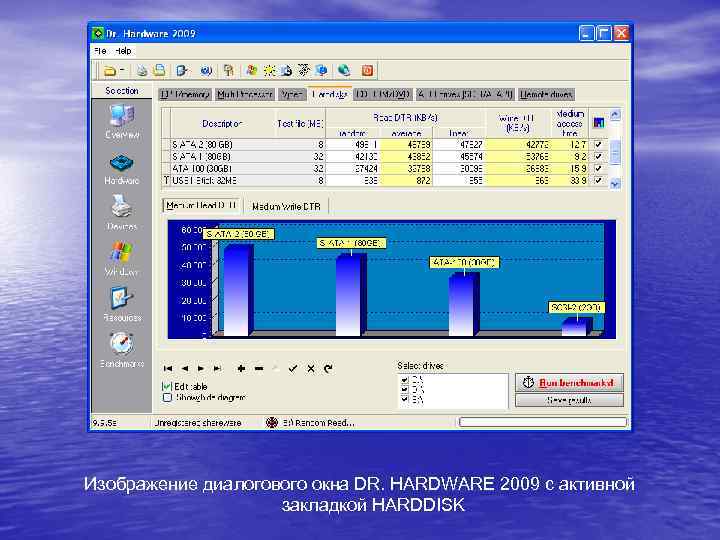Toggle checkbox in S-ATA 2 (80 GB) row

coord(598,145)
